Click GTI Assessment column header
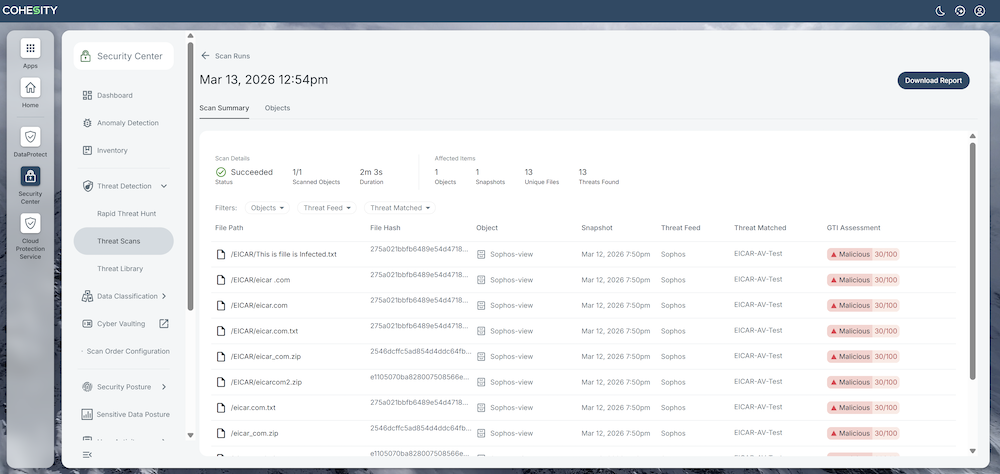This screenshot has width=1000, height=474. pyautogui.click(x=853, y=228)
